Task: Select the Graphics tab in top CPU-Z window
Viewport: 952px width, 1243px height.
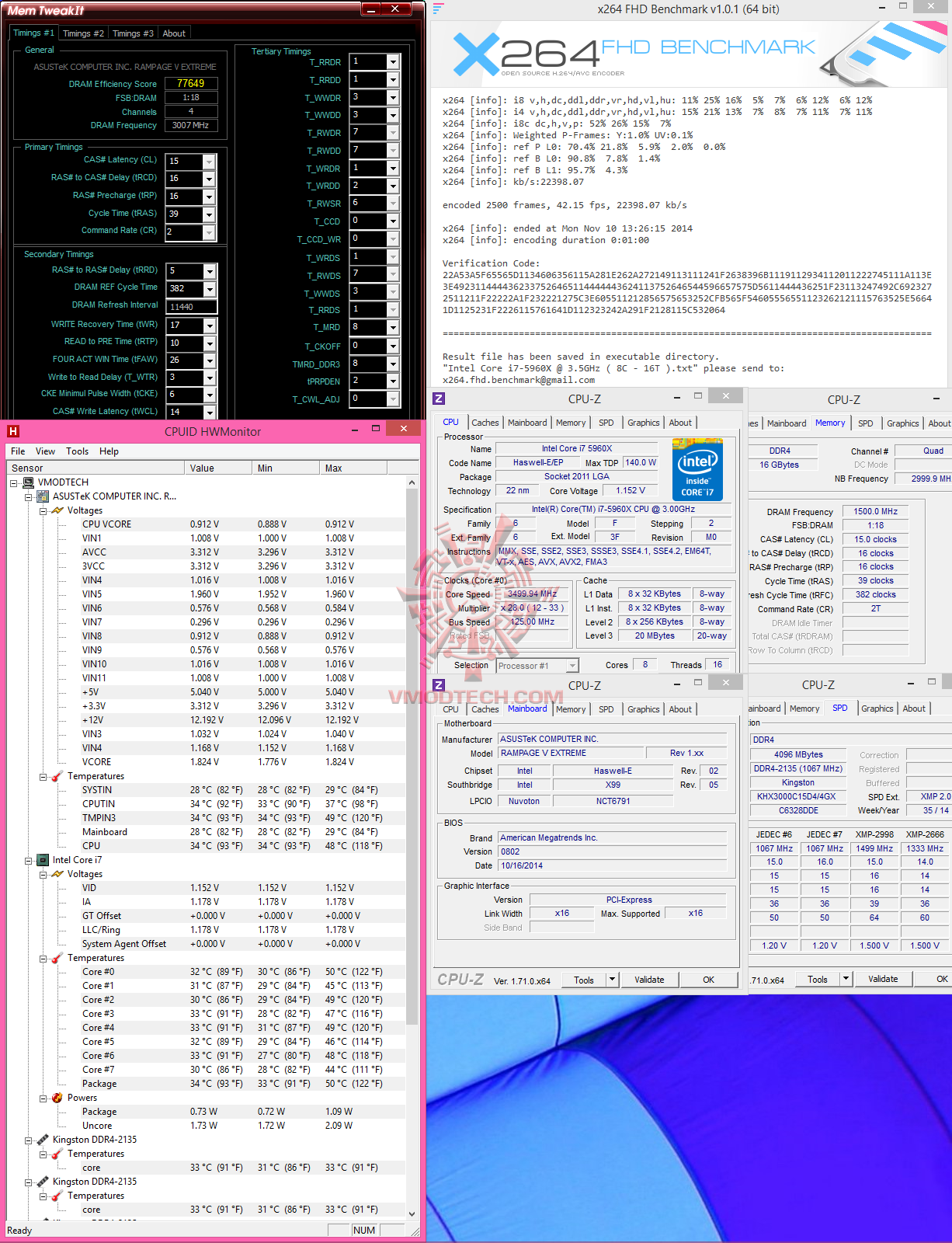Action: click(x=644, y=423)
